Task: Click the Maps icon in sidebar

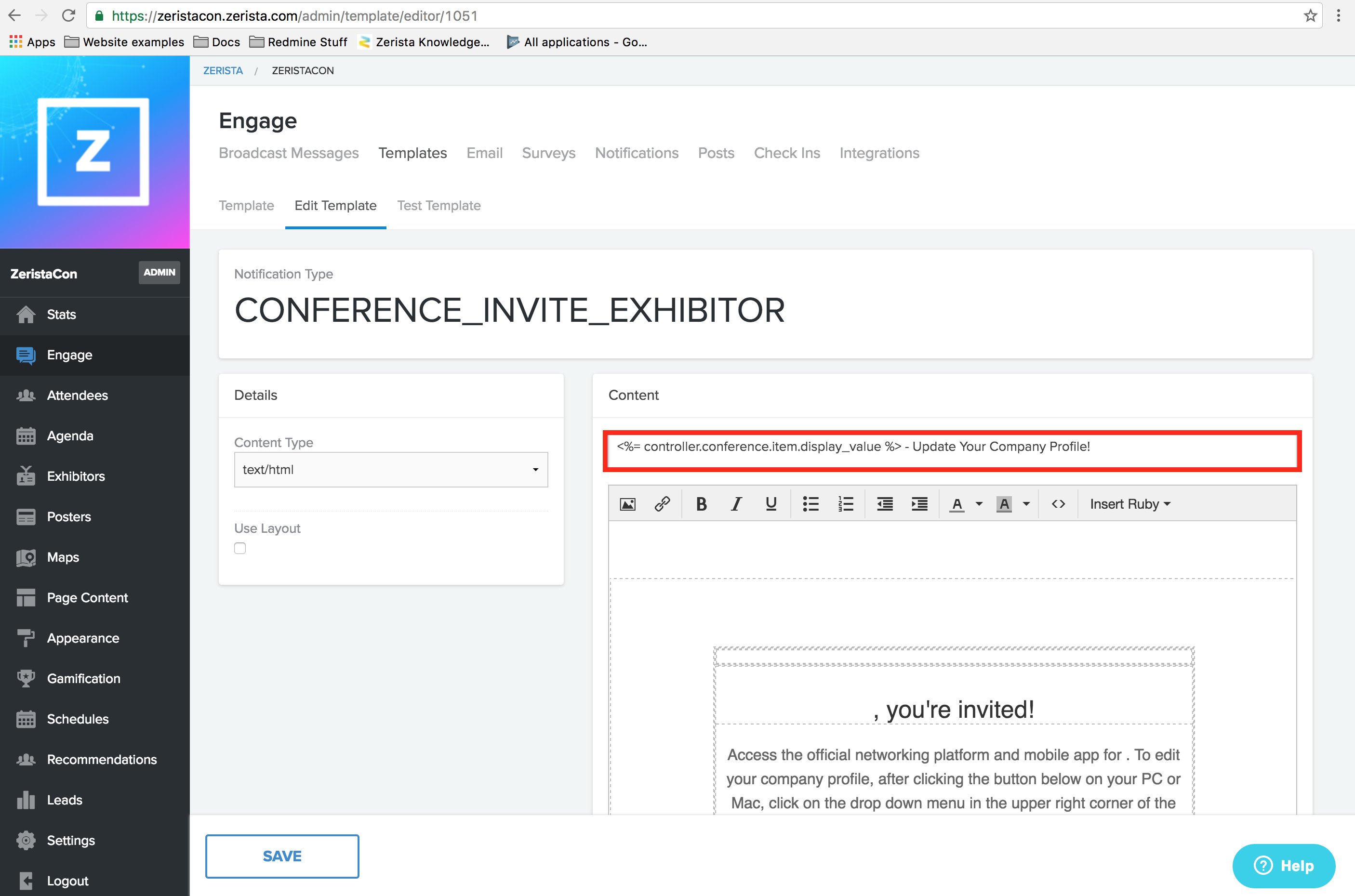Action: pyautogui.click(x=26, y=557)
